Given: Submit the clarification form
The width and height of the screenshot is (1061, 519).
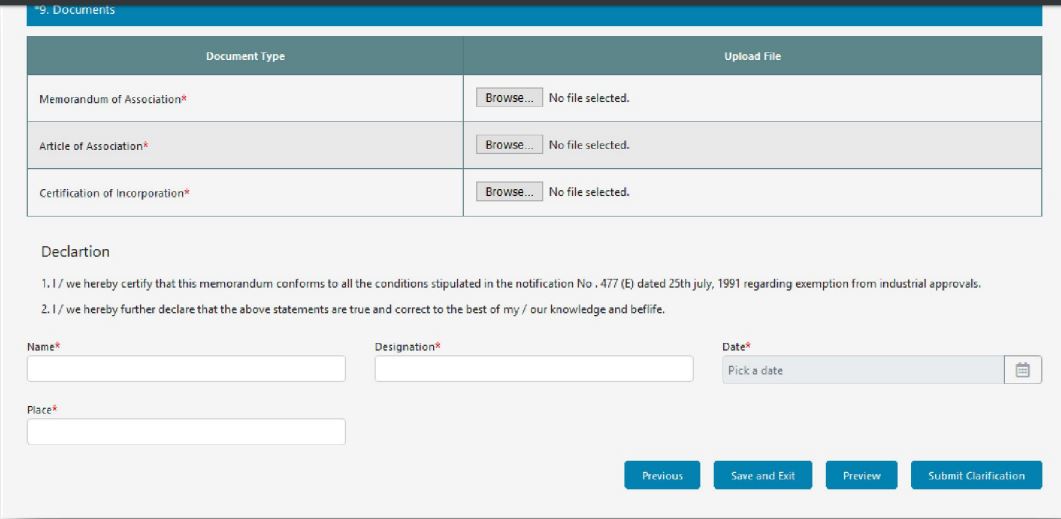Looking at the screenshot, I should pyautogui.click(x=976, y=476).
